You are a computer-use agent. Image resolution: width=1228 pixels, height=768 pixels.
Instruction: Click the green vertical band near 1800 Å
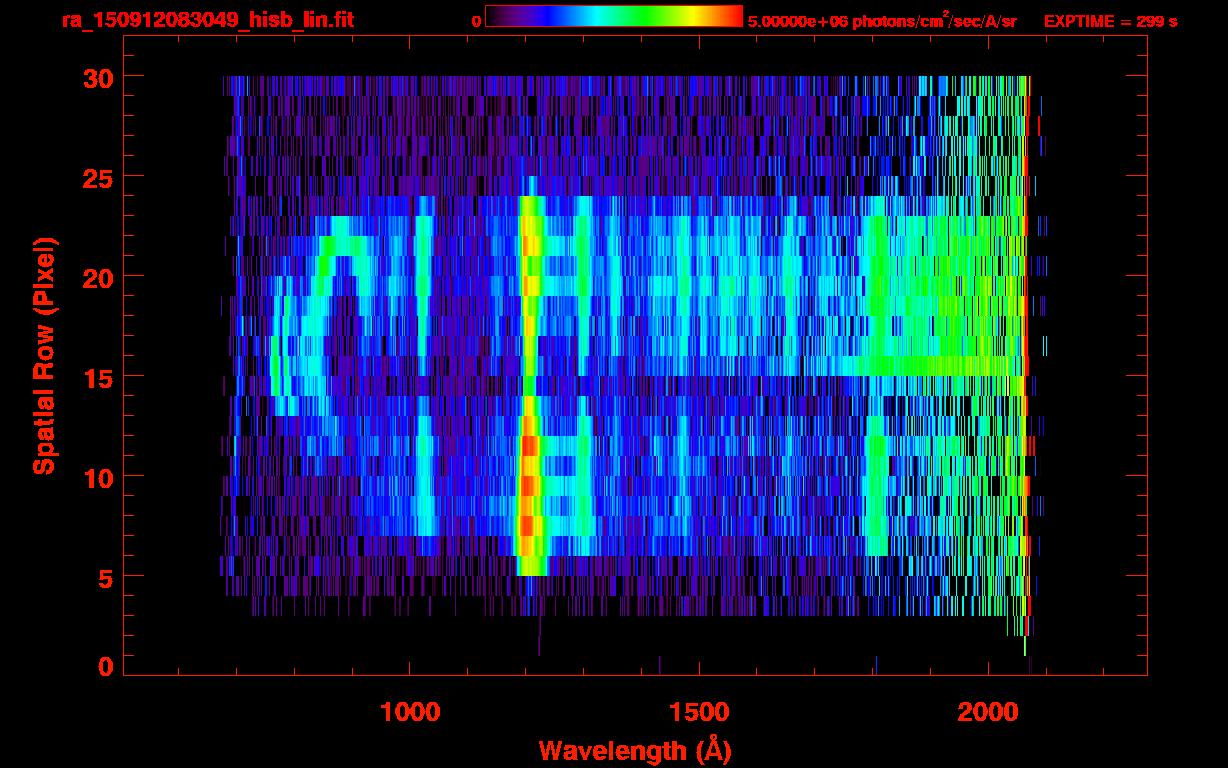(876, 470)
